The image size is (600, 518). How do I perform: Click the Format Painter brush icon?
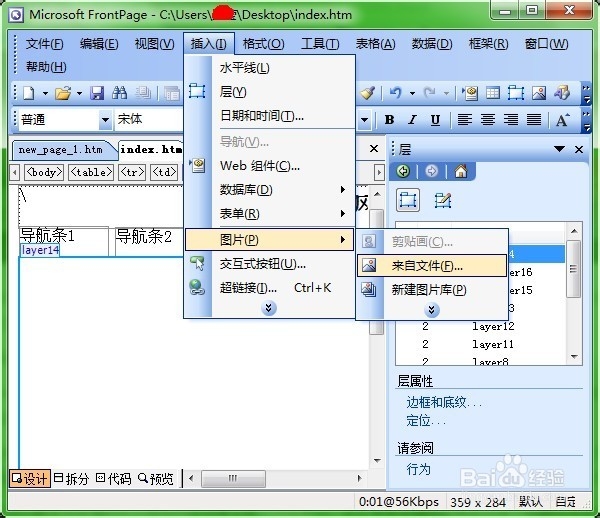(368, 93)
